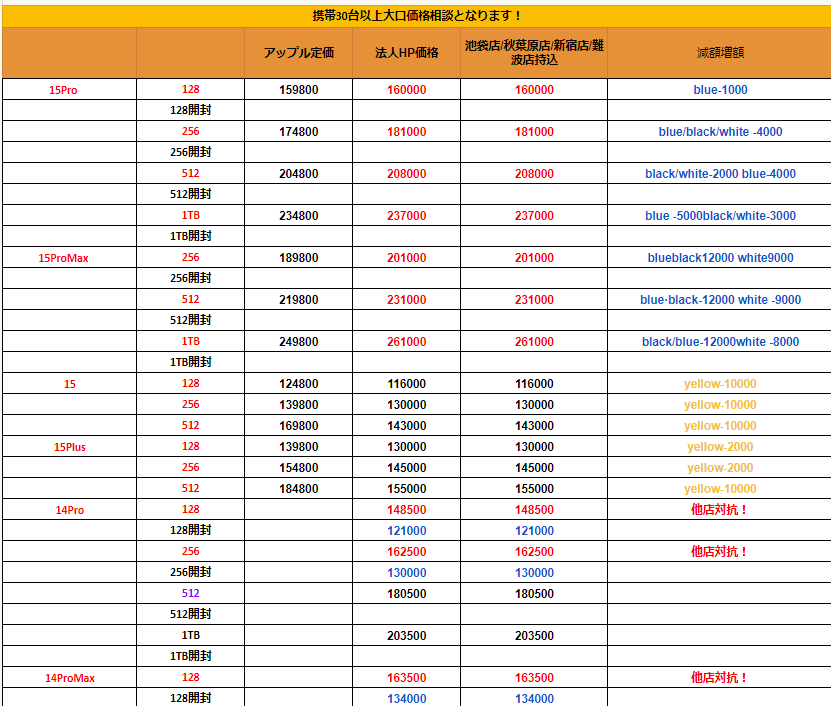Click 231000 in the 法人HP価格 column
Viewport: 831px width, 706px height.
406,300
